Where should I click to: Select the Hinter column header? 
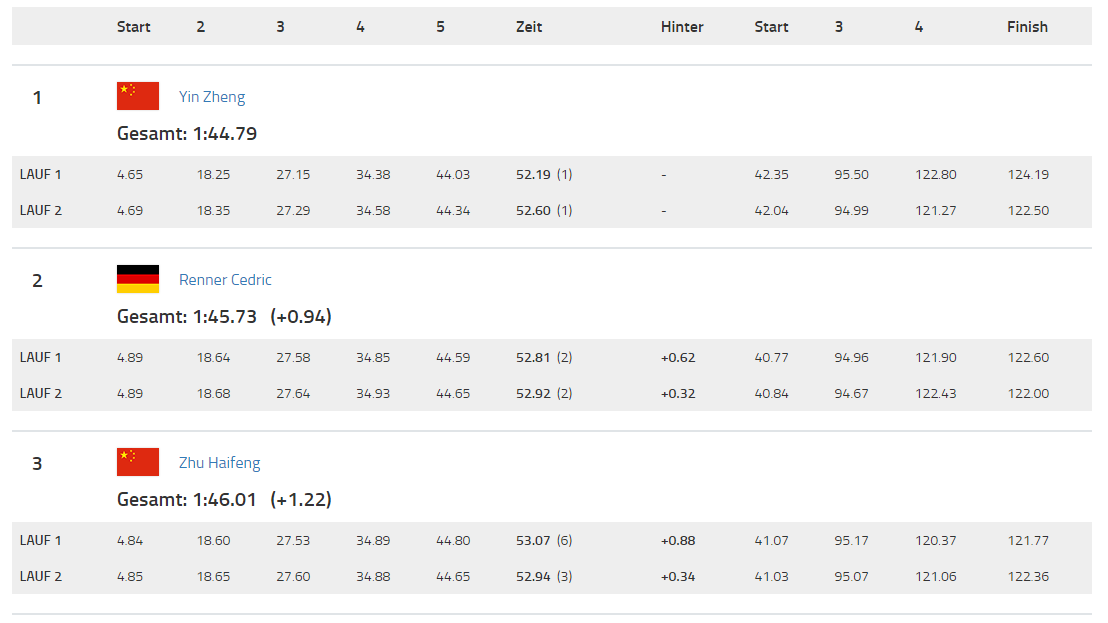point(682,27)
